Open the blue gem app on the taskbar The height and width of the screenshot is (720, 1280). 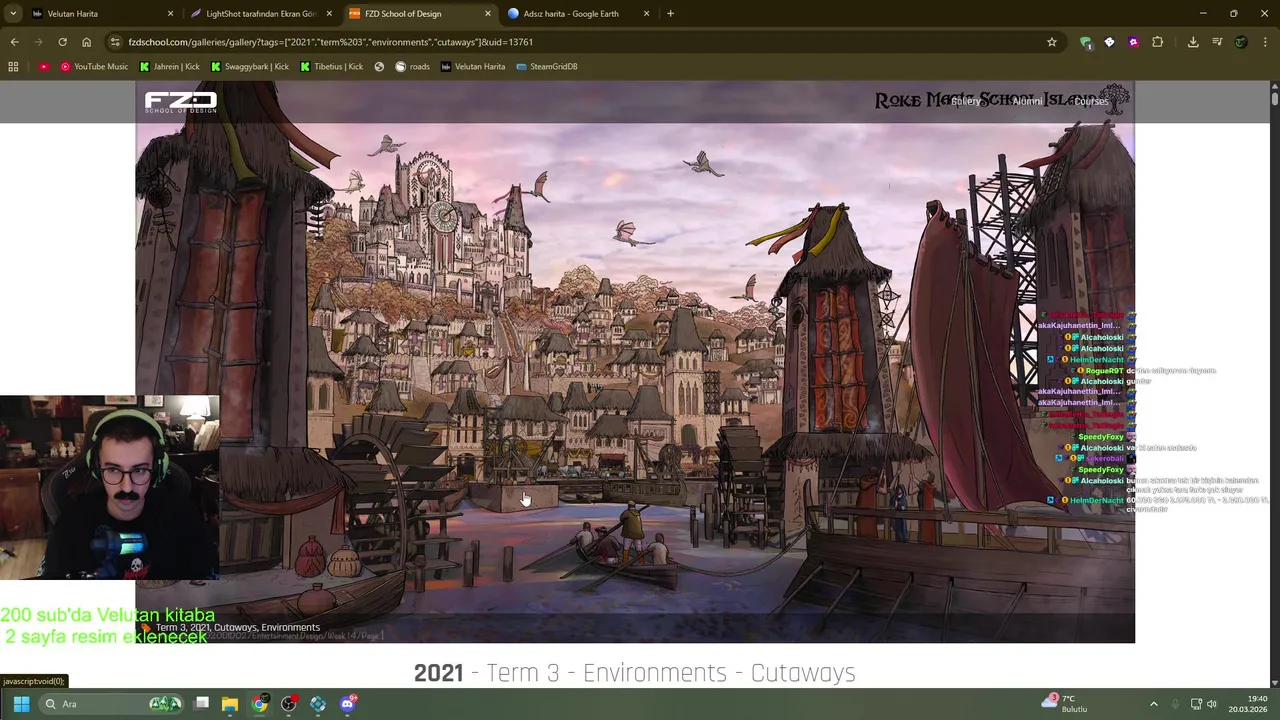[317, 704]
